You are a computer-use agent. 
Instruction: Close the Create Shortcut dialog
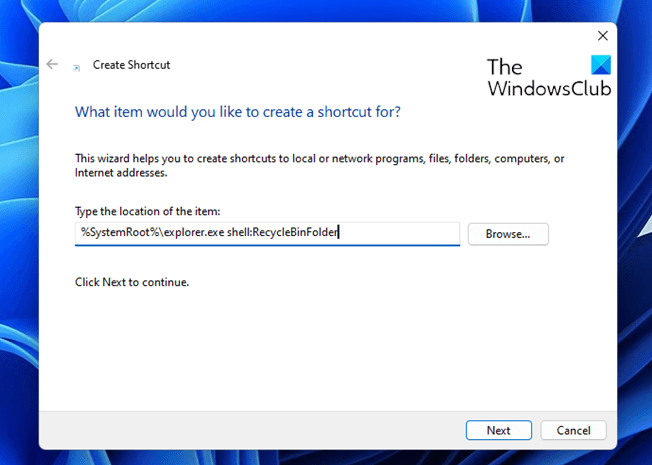point(601,35)
